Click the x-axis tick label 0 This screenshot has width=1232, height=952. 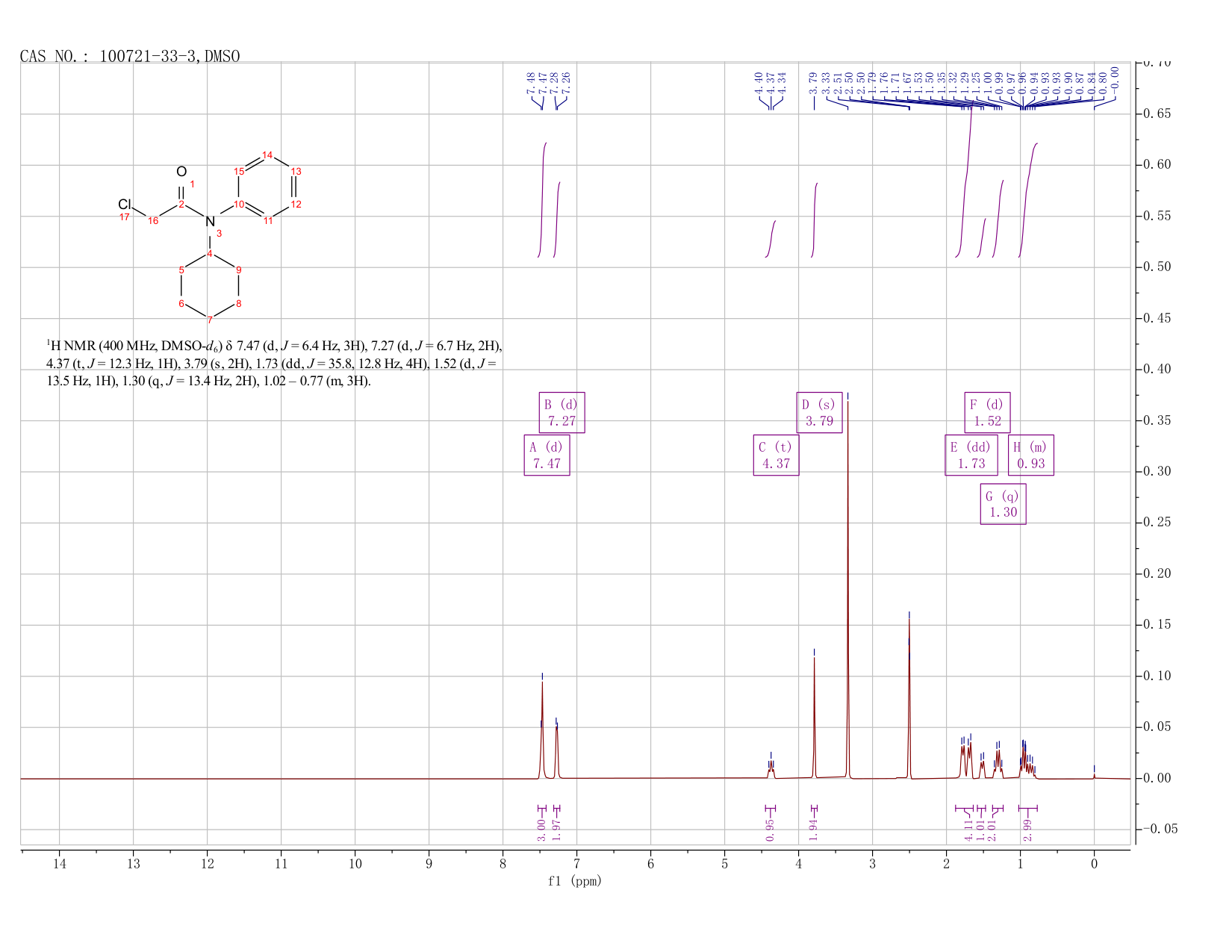coord(1094,864)
